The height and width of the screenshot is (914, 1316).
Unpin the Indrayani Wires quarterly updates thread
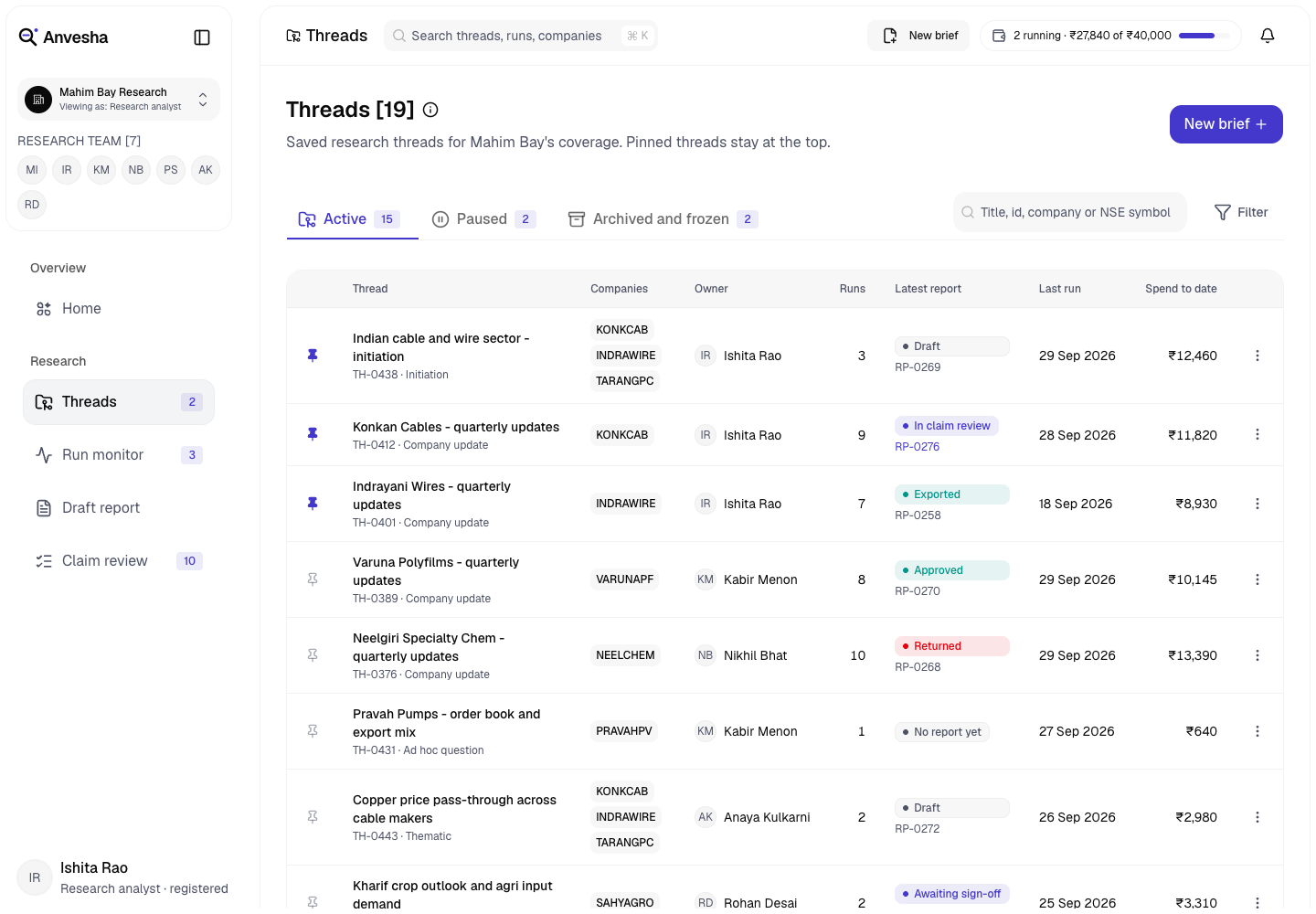click(x=313, y=504)
